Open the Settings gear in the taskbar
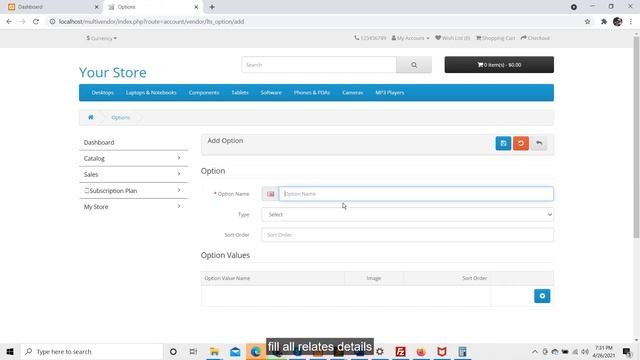 click(x=380, y=351)
